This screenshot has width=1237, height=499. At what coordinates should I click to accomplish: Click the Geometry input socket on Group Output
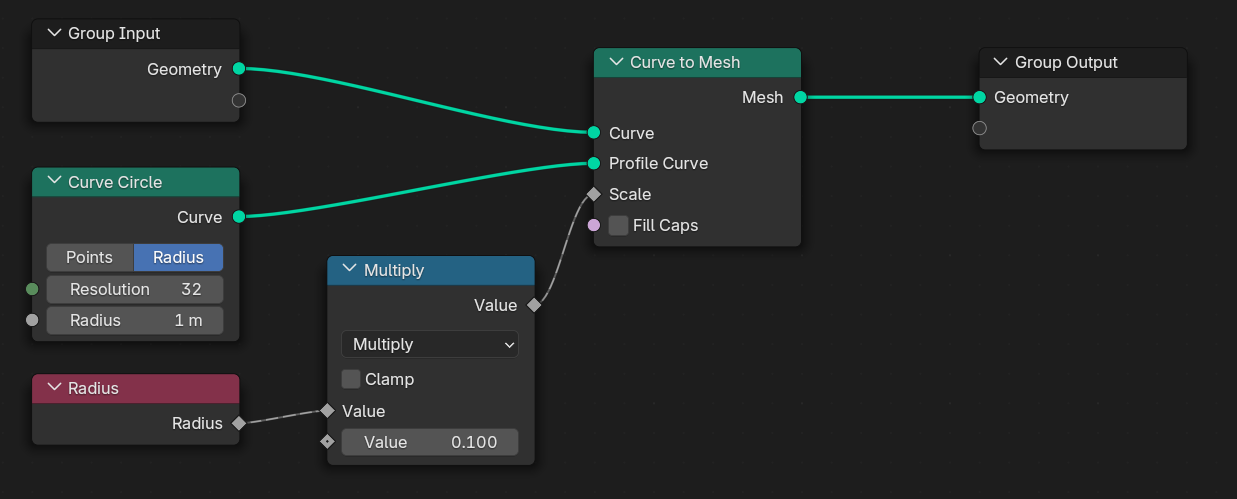click(x=979, y=97)
